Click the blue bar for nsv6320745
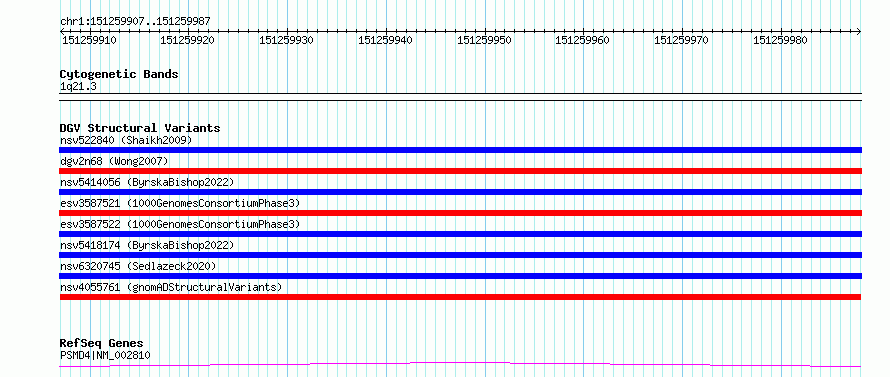This screenshot has height=377, width=890. pyautogui.click(x=460, y=276)
